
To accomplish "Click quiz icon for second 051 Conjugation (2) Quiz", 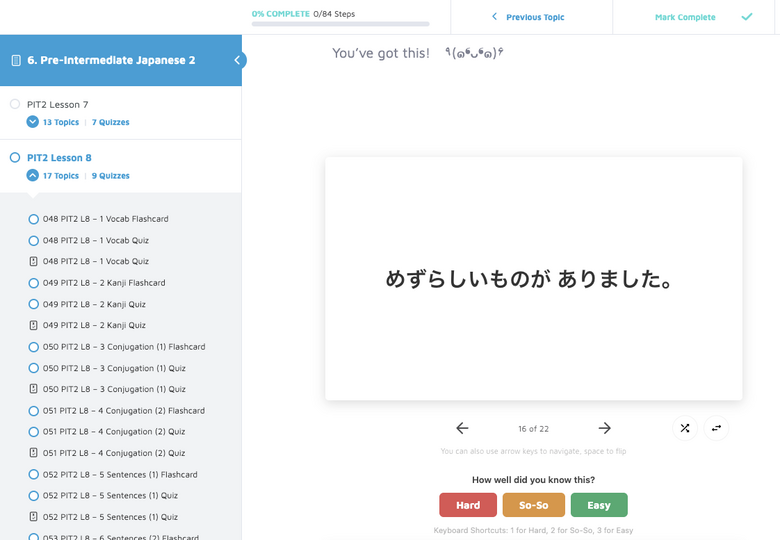I will (33, 453).
